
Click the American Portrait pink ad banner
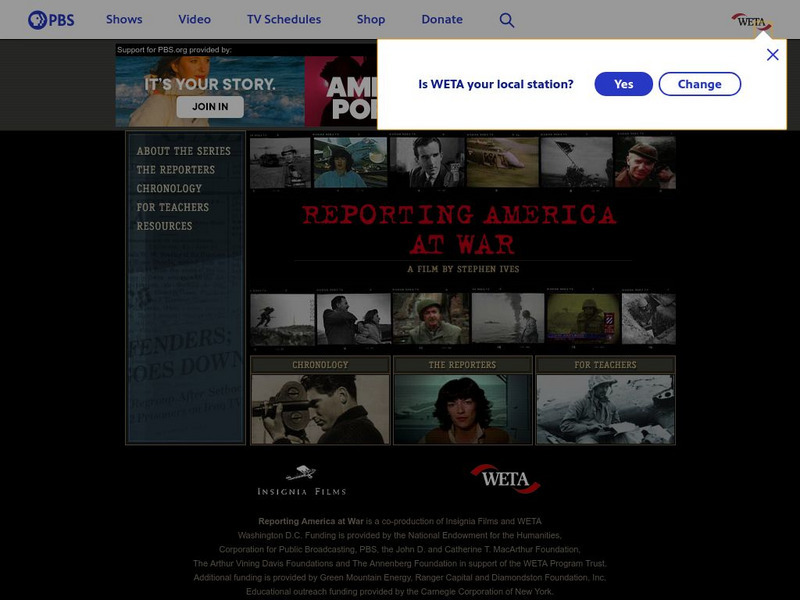[x=341, y=91]
